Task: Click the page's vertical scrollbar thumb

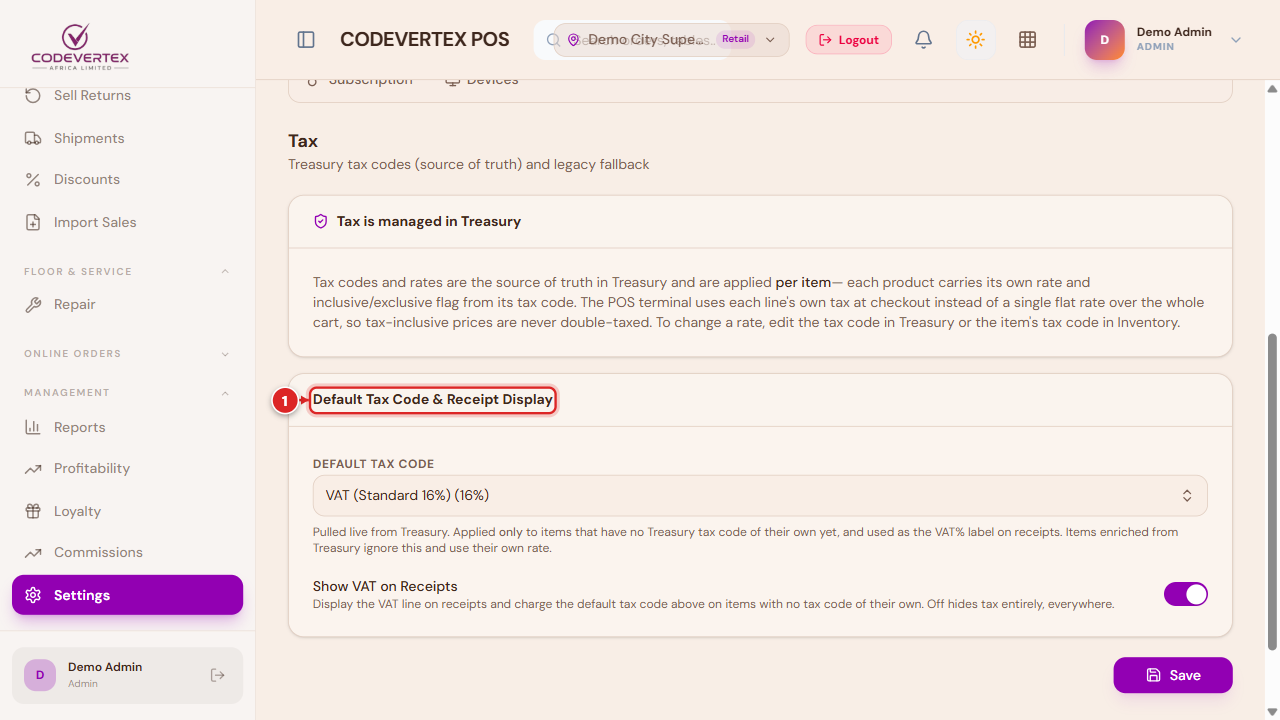Action: (x=1272, y=491)
